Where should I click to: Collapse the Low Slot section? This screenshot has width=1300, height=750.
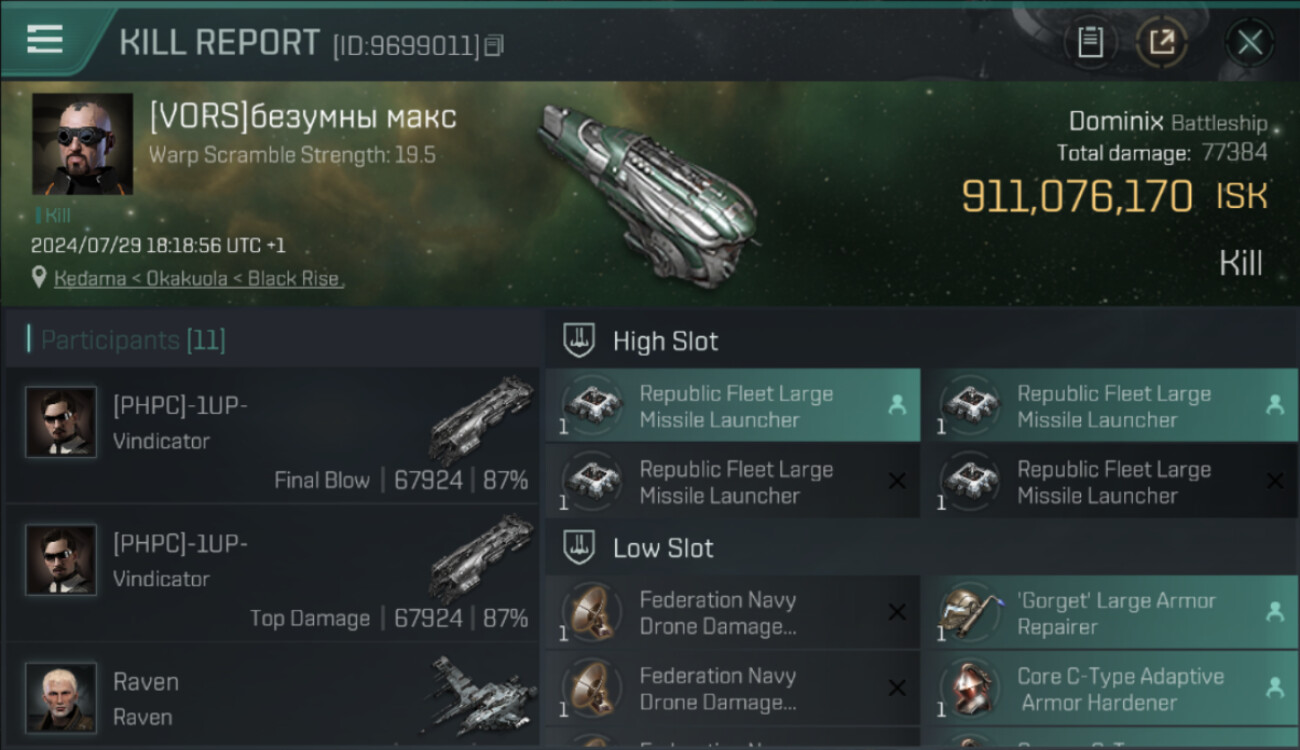click(x=580, y=548)
